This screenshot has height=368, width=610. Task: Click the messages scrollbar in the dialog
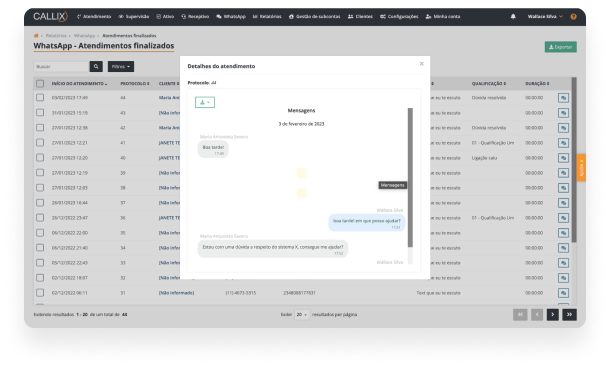tap(410, 177)
